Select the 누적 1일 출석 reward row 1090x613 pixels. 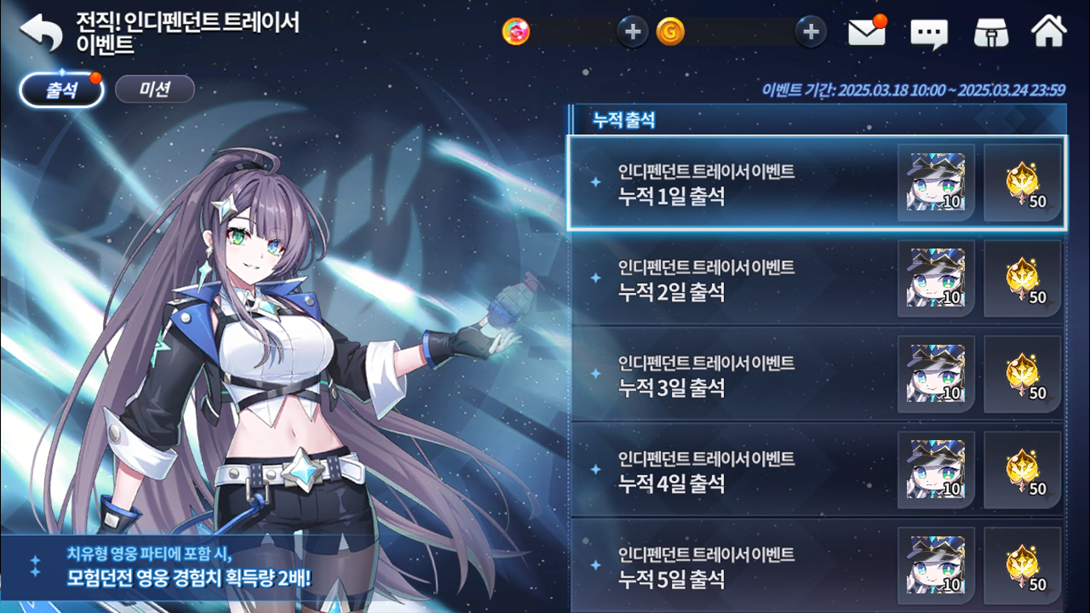click(817, 183)
